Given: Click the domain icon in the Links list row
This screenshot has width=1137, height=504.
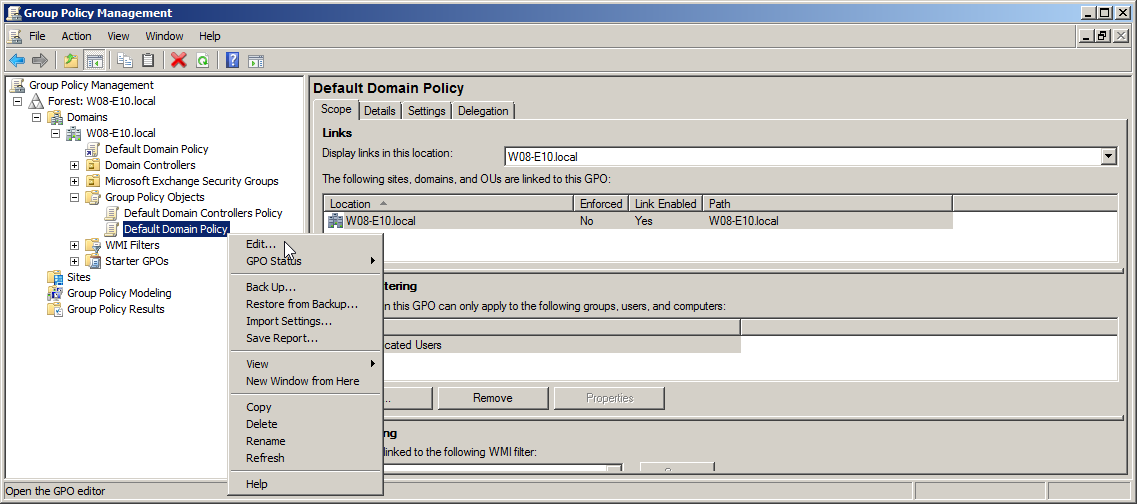Looking at the screenshot, I should (x=336, y=221).
